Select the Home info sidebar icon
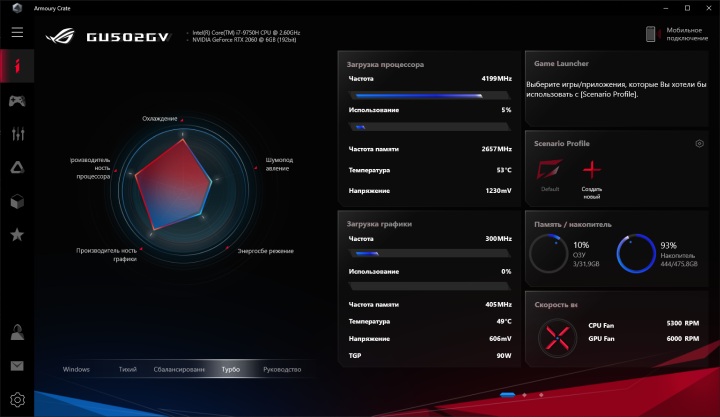This screenshot has width=720, height=417. [17, 66]
